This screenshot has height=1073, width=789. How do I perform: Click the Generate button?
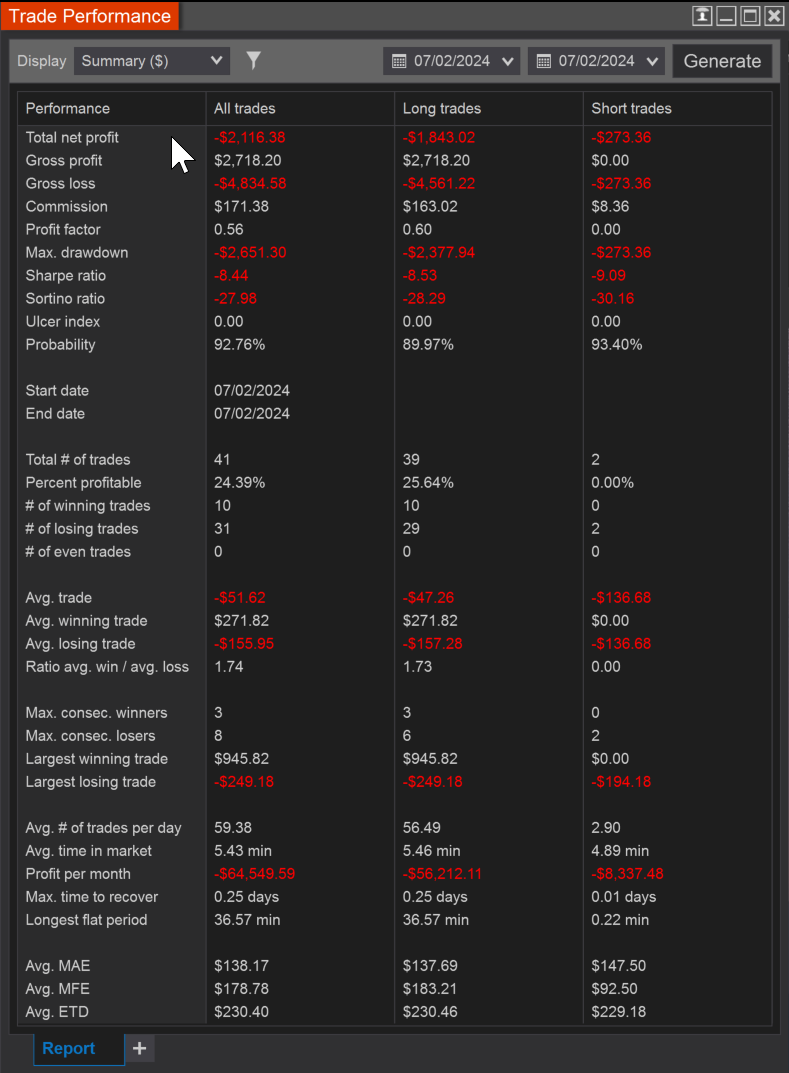tap(722, 61)
